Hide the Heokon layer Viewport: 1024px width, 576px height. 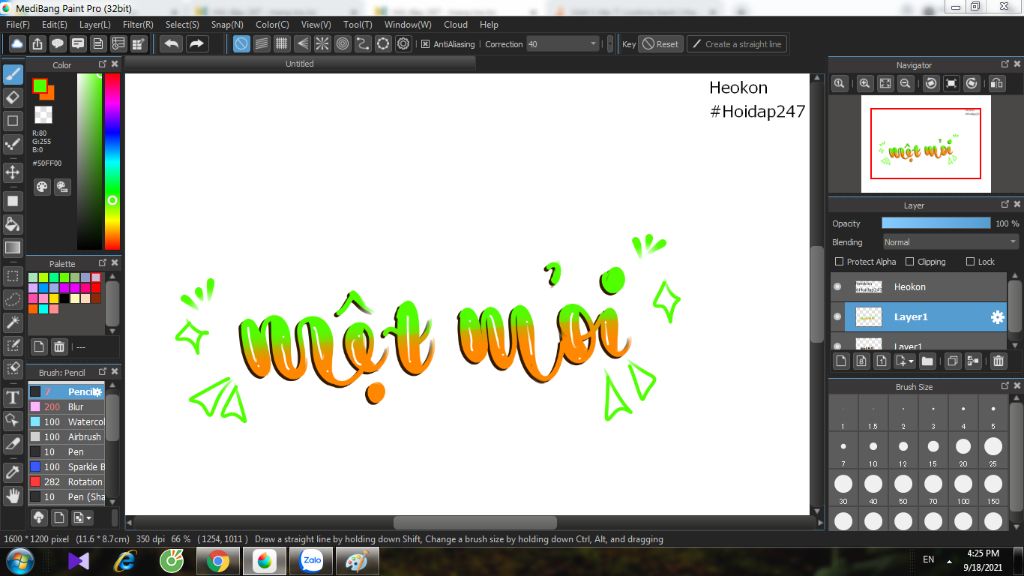point(837,287)
